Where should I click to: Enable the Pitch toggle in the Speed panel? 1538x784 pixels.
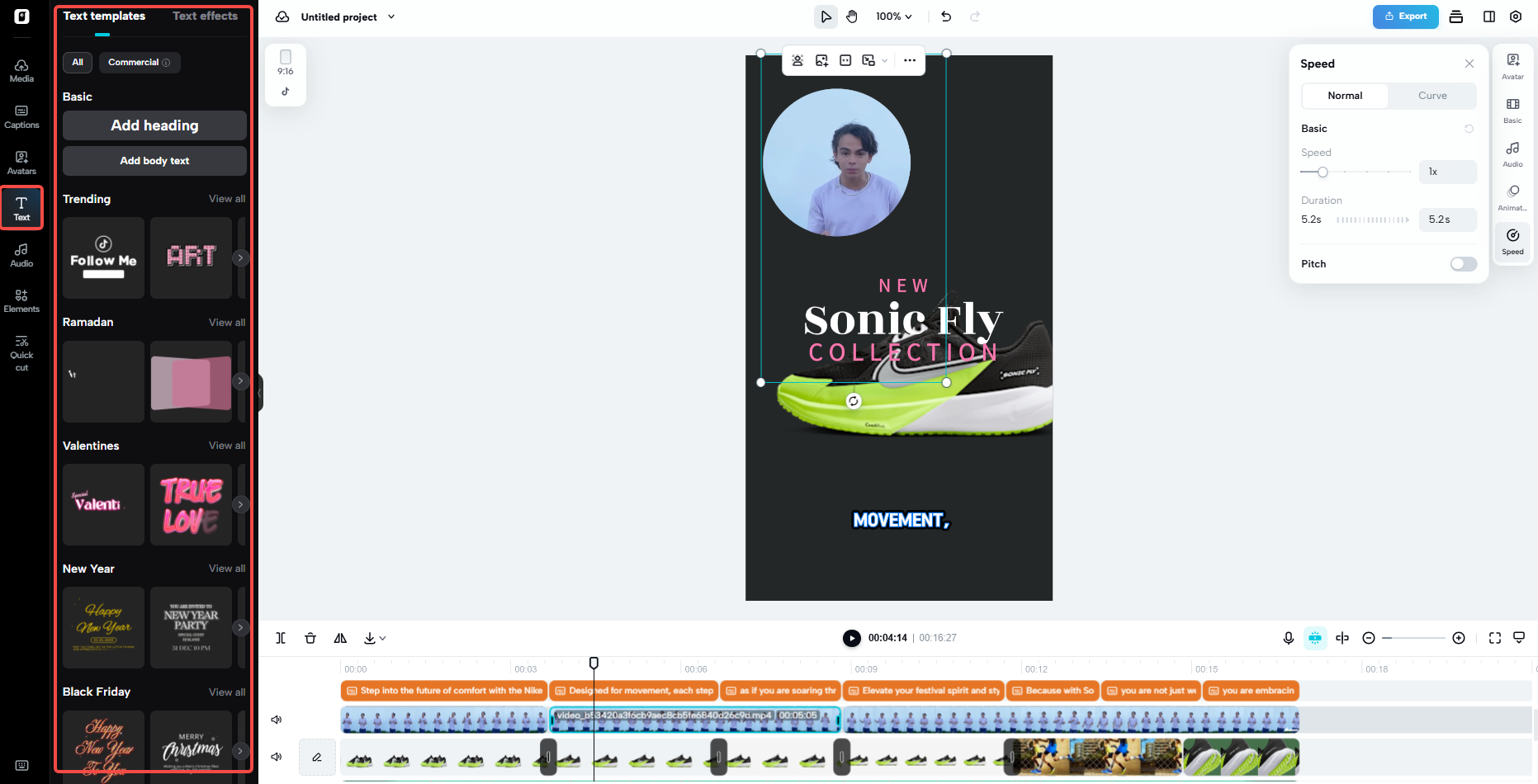(x=1463, y=263)
